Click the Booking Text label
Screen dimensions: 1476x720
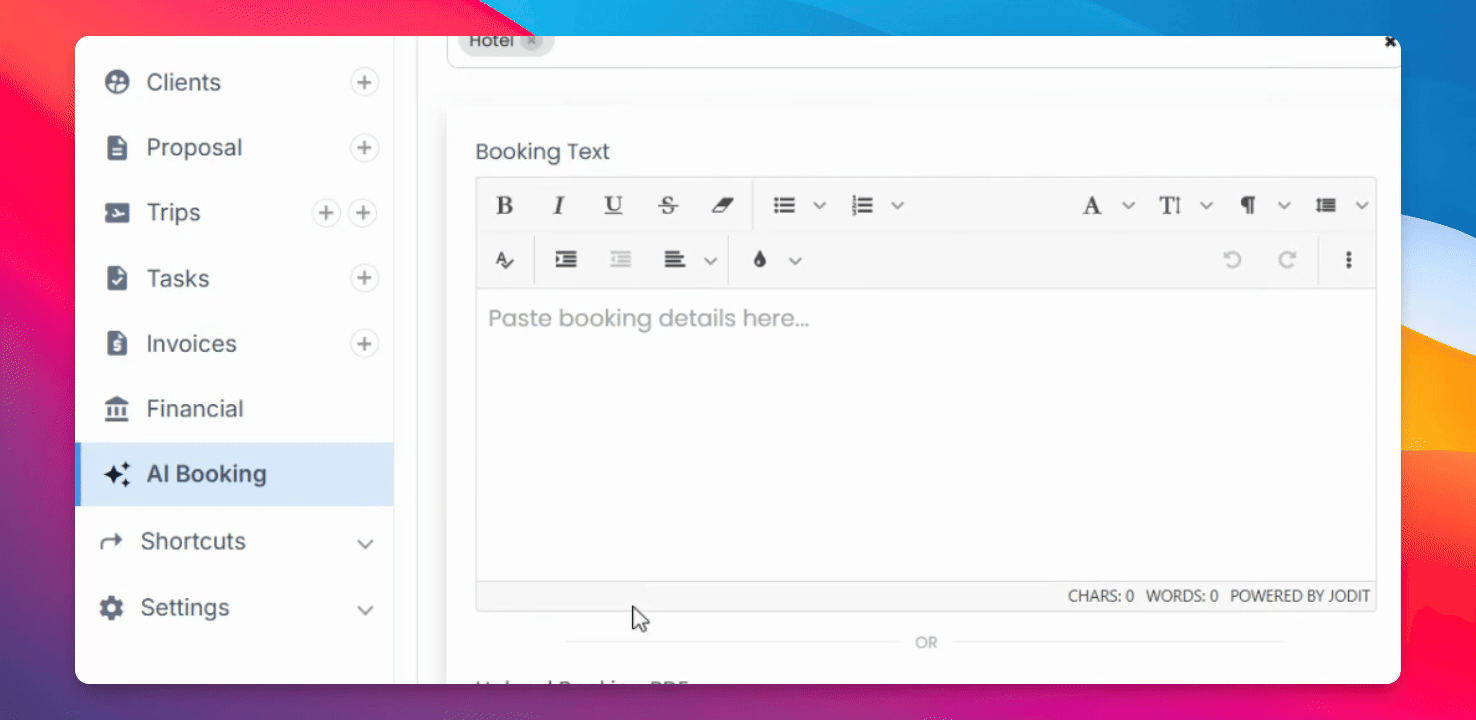pos(542,152)
